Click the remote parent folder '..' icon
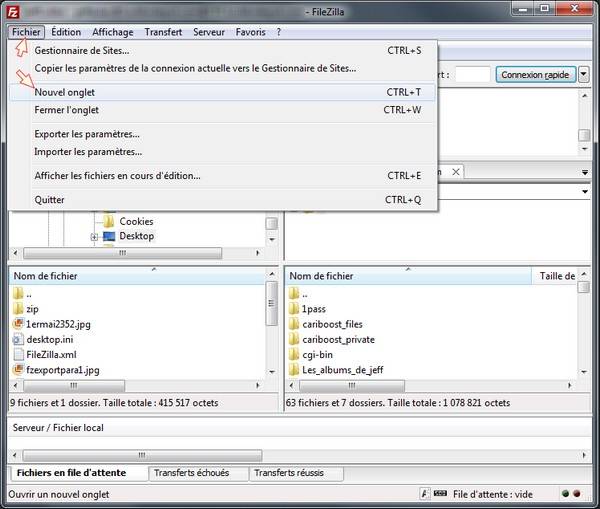The width and height of the screenshot is (600, 509). (x=294, y=294)
